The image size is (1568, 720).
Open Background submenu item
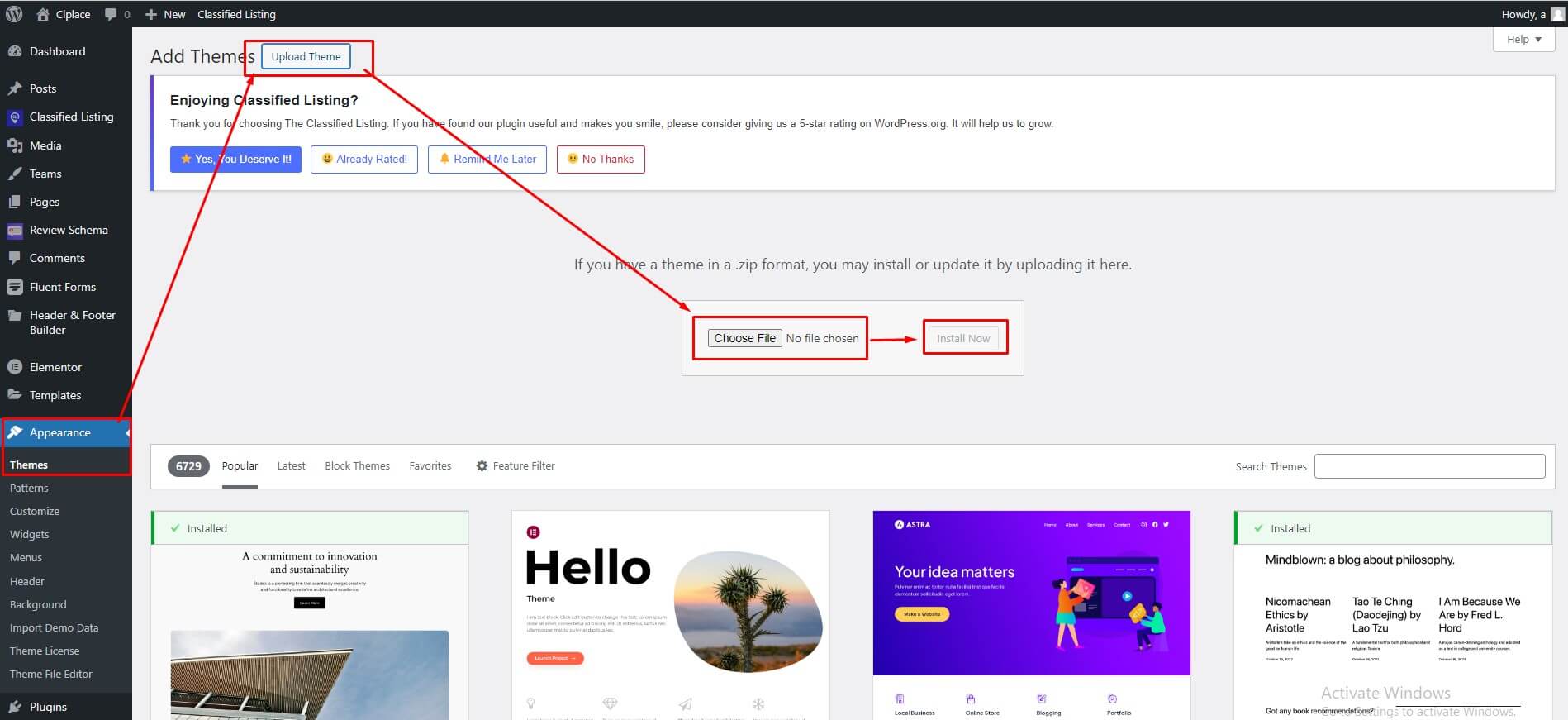coord(38,604)
